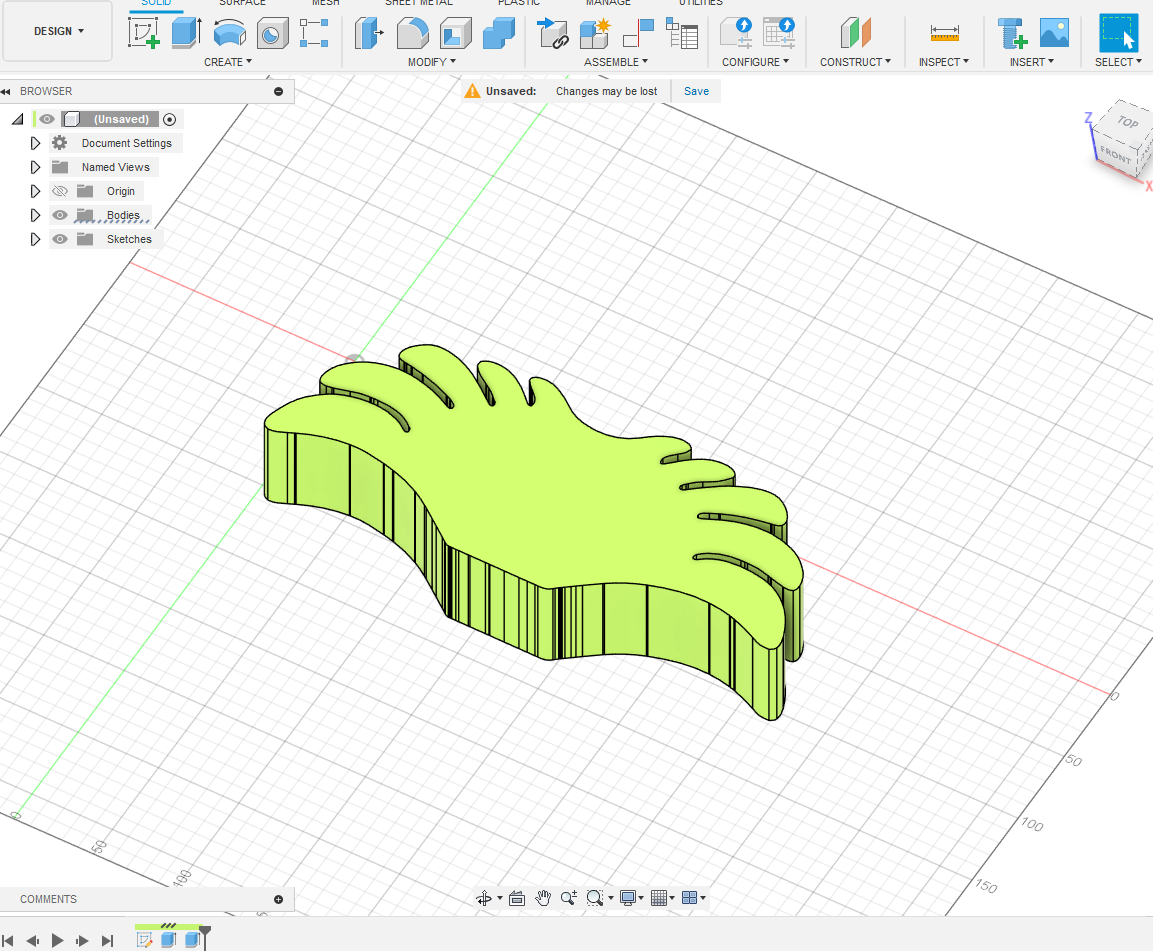This screenshot has width=1153, height=951.
Task: Open the DESIGN workspace dropdown
Action: (58, 31)
